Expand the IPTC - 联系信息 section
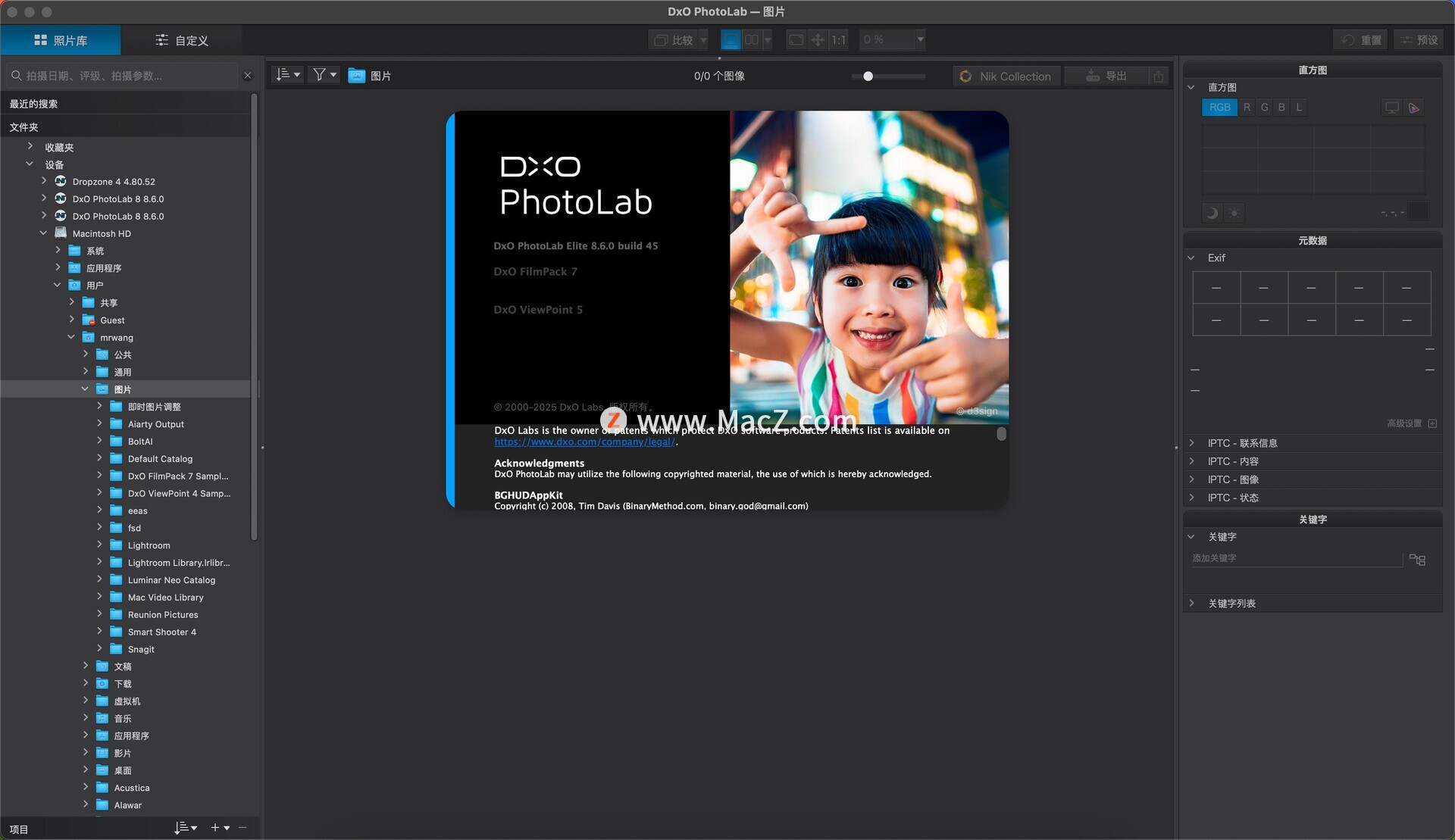 click(x=1191, y=442)
